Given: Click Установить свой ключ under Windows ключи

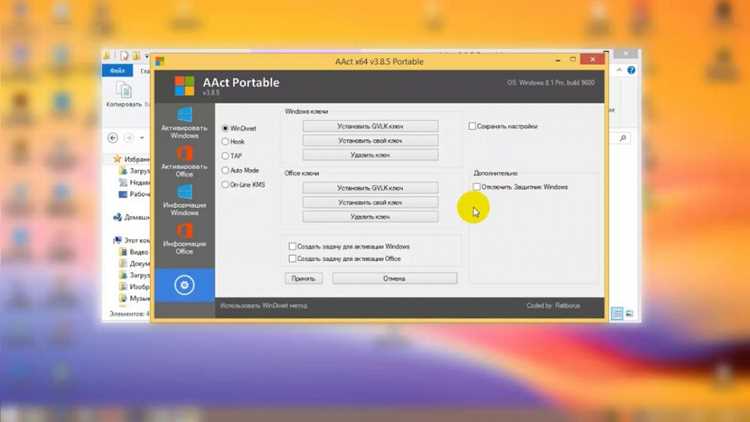Looking at the screenshot, I should [370, 141].
